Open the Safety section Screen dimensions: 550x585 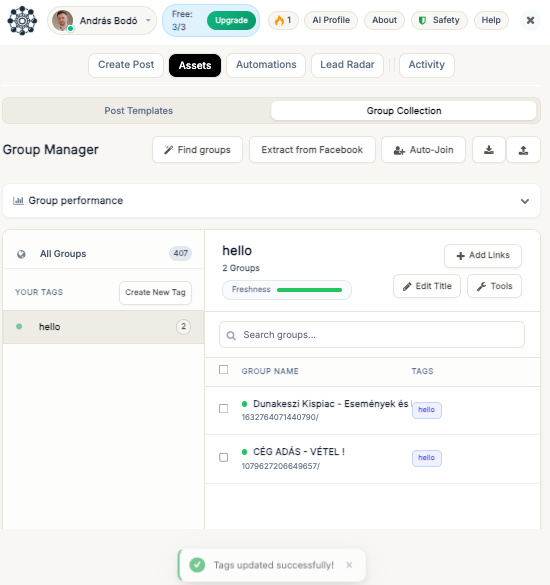439,20
